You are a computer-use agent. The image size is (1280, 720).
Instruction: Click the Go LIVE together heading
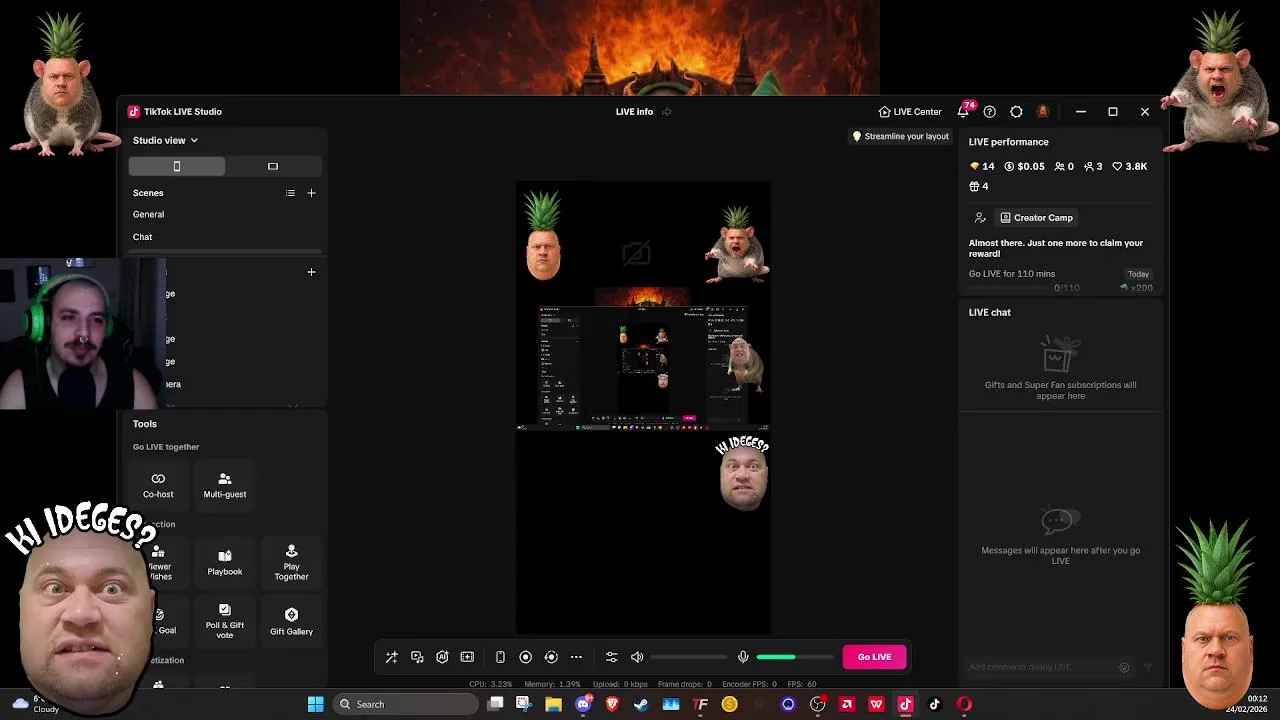[x=166, y=447]
